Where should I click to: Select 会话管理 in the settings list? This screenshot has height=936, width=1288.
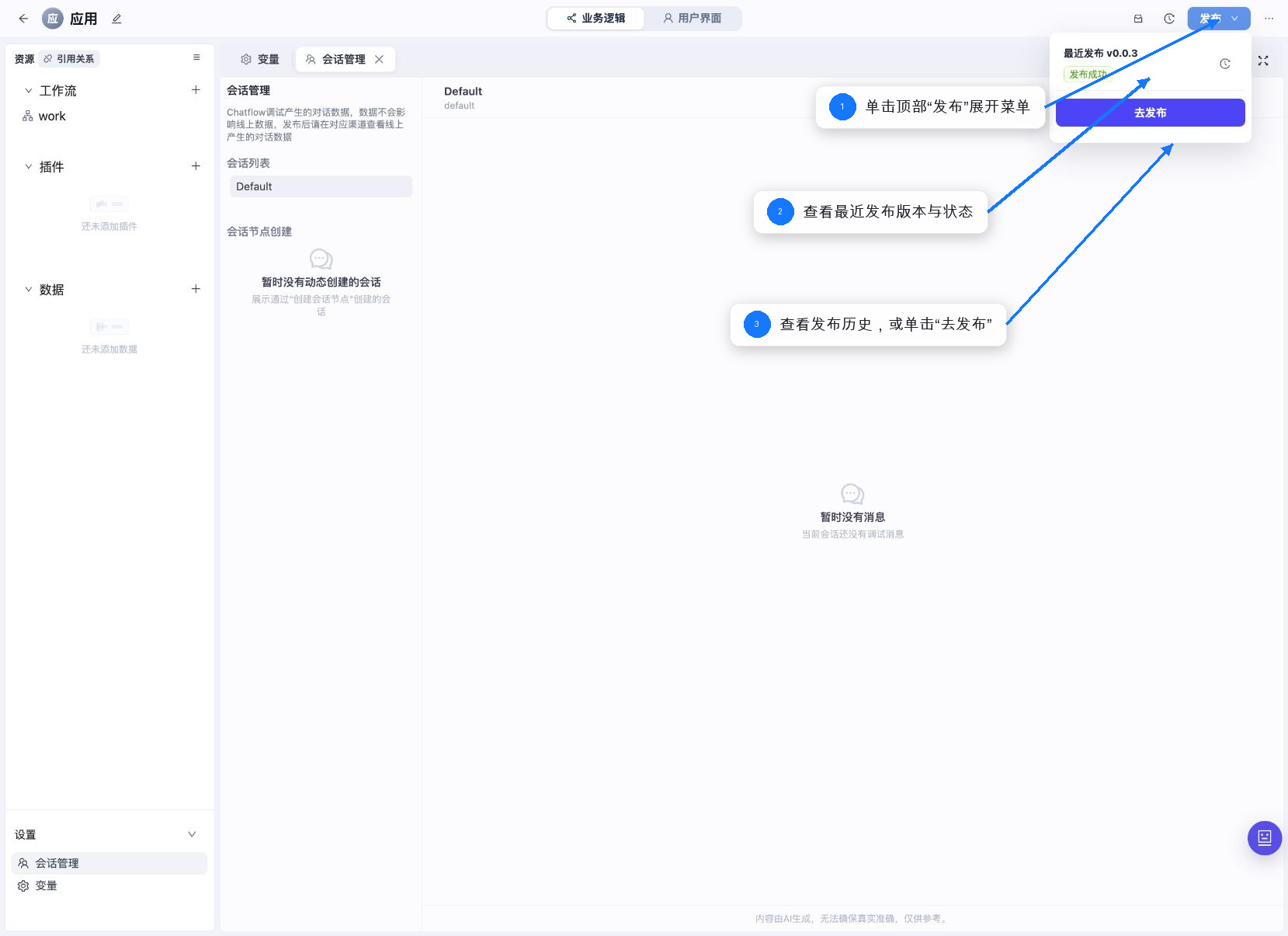point(109,863)
